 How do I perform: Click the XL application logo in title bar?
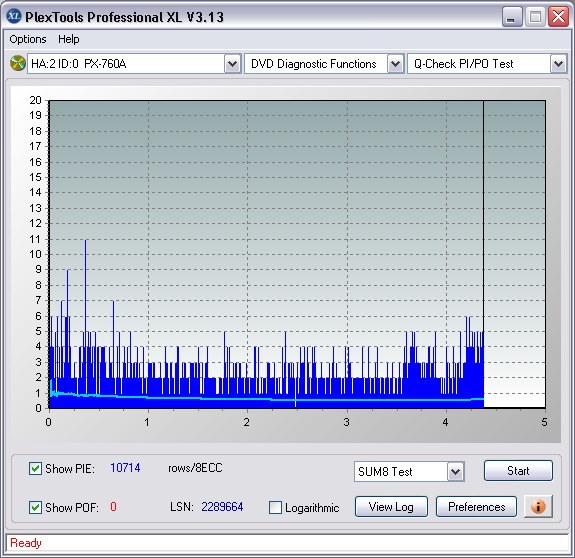(14, 16)
